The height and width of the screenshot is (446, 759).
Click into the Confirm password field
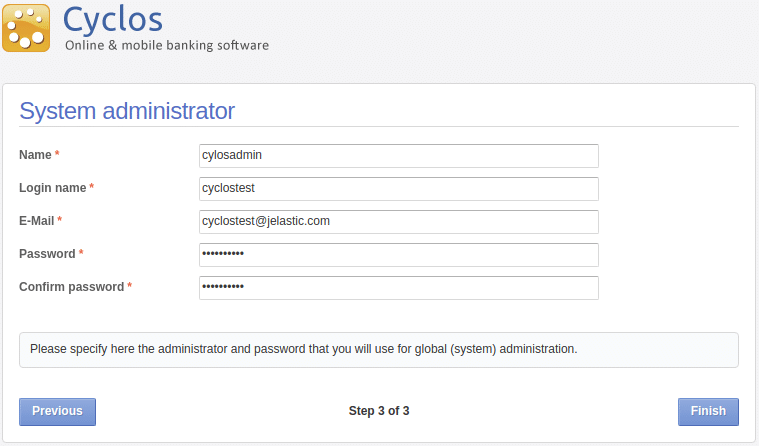tap(399, 288)
